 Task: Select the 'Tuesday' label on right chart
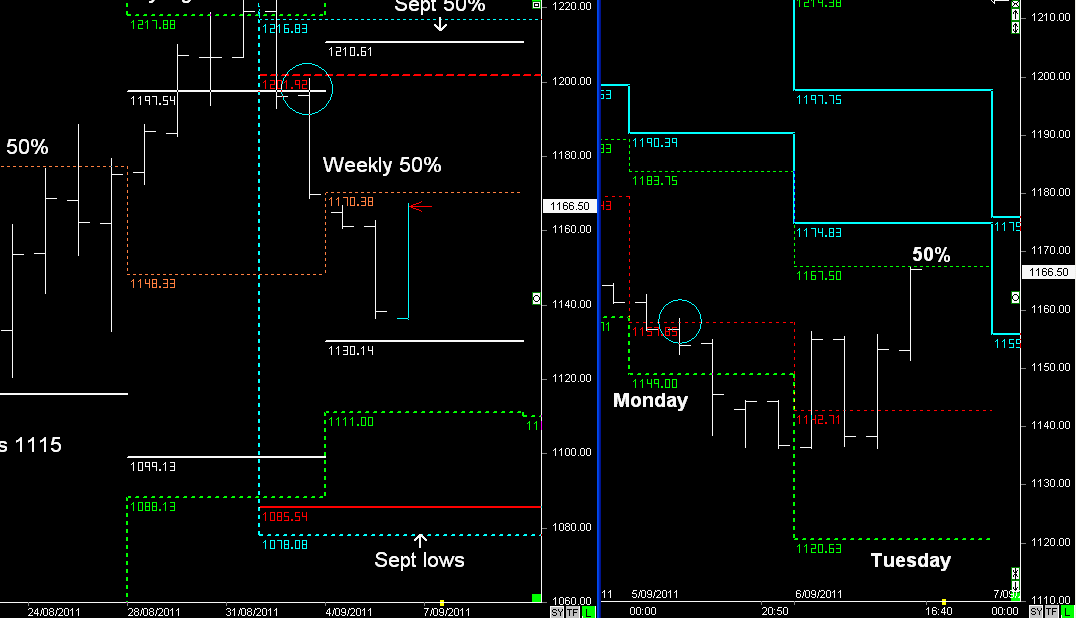click(911, 560)
